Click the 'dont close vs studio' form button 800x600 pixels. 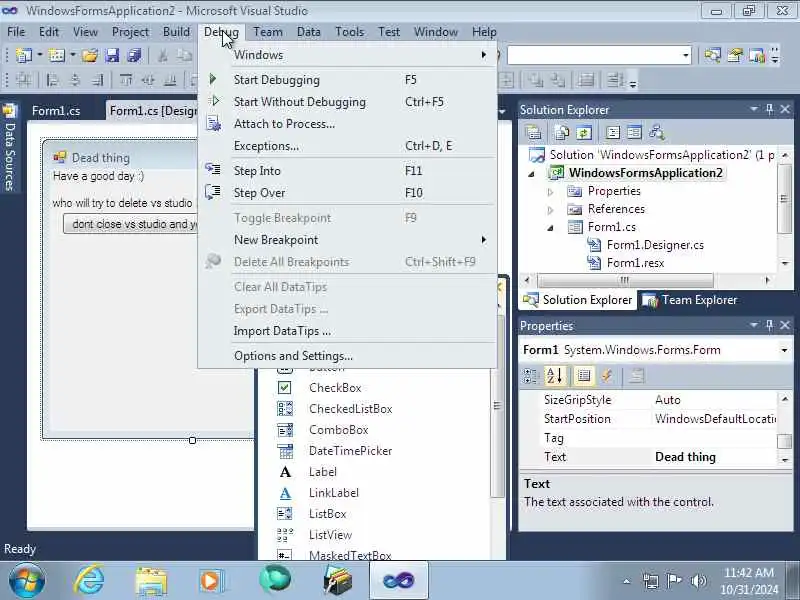[x=131, y=224]
